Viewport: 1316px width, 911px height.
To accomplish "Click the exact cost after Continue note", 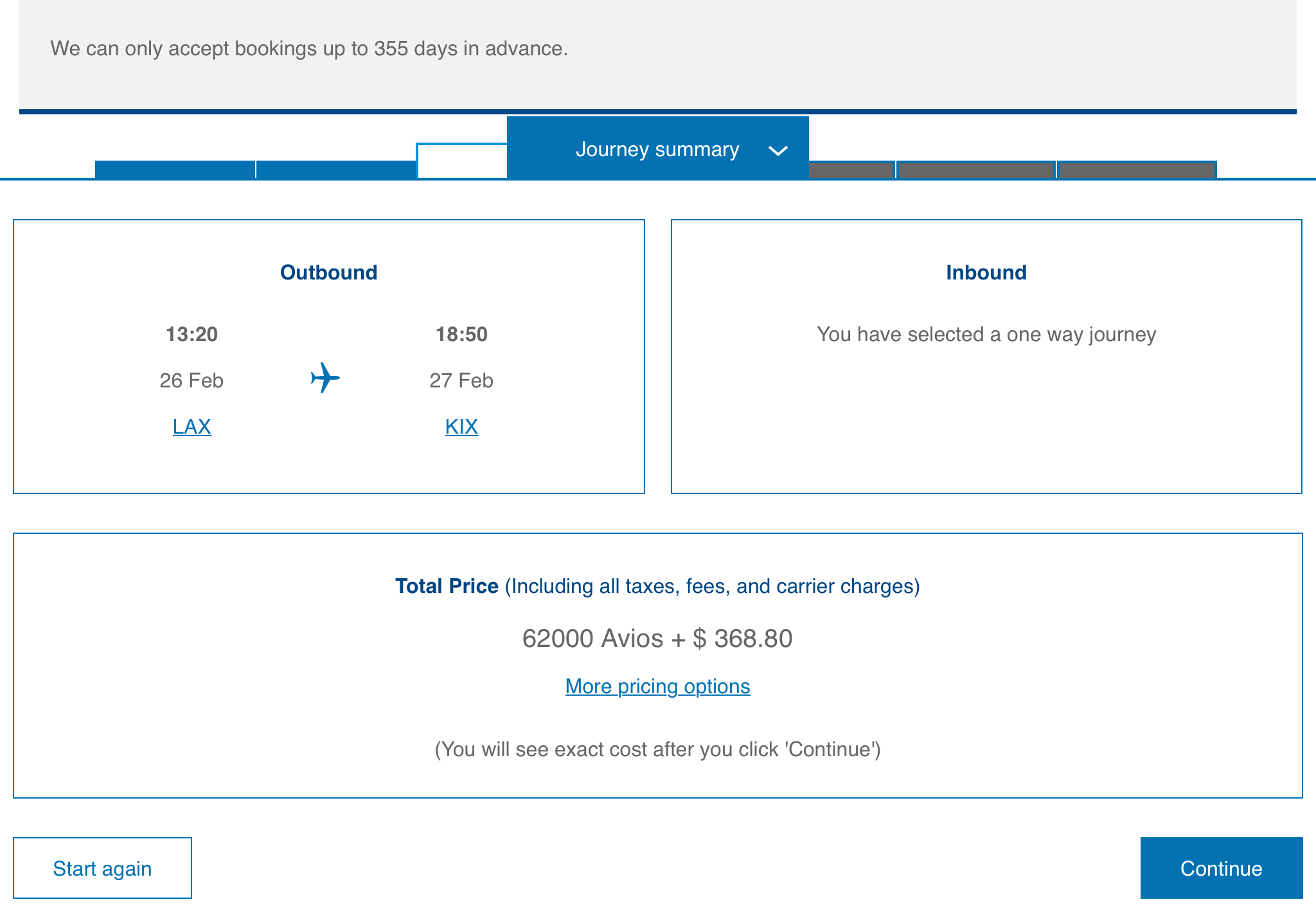I will pos(657,749).
